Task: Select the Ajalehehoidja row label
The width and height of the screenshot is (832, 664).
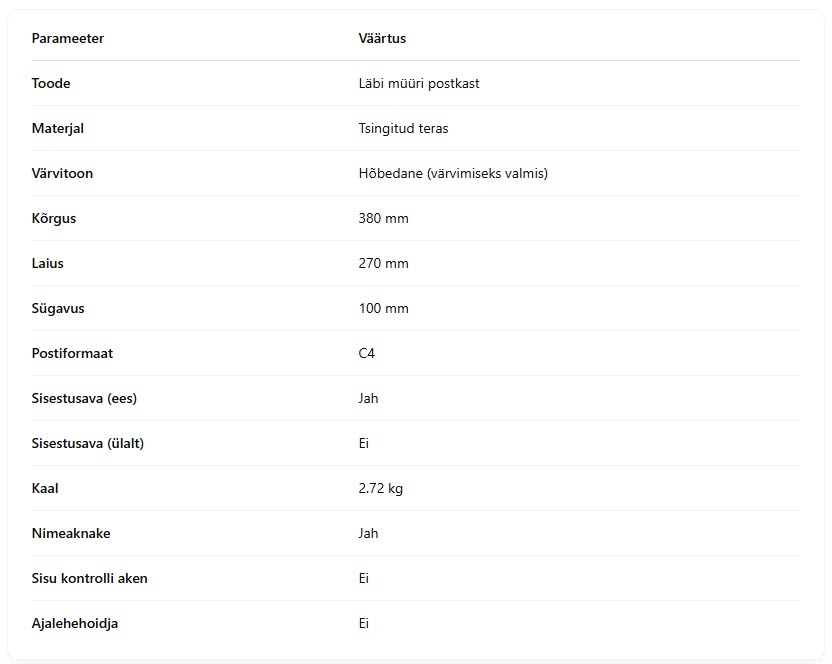Action: pyautogui.click(x=75, y=624)
